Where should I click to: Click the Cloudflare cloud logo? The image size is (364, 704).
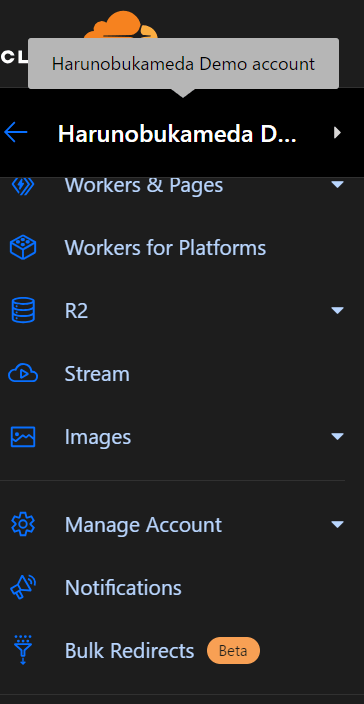[121, 25]
